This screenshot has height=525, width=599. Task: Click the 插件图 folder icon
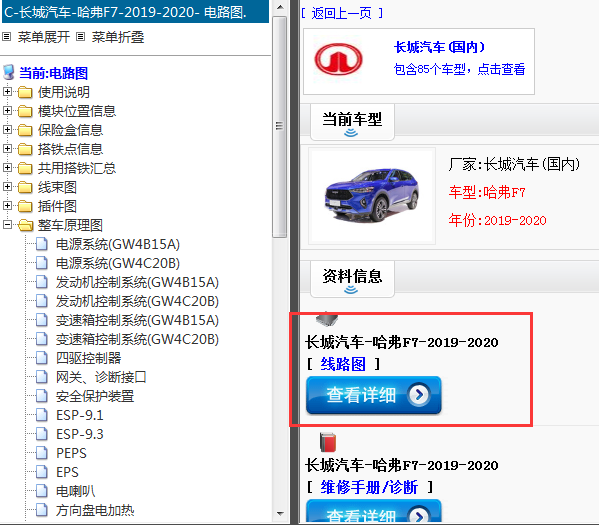tap(25, 206)
